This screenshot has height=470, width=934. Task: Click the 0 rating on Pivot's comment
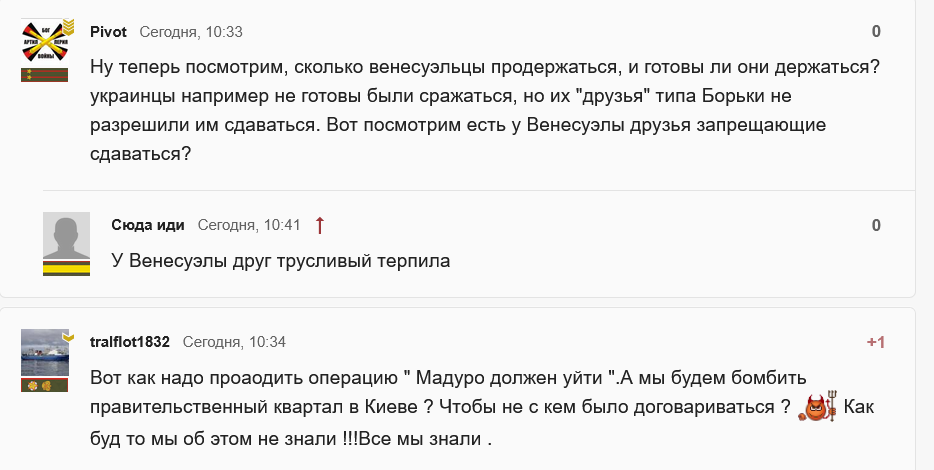(876, 31)
